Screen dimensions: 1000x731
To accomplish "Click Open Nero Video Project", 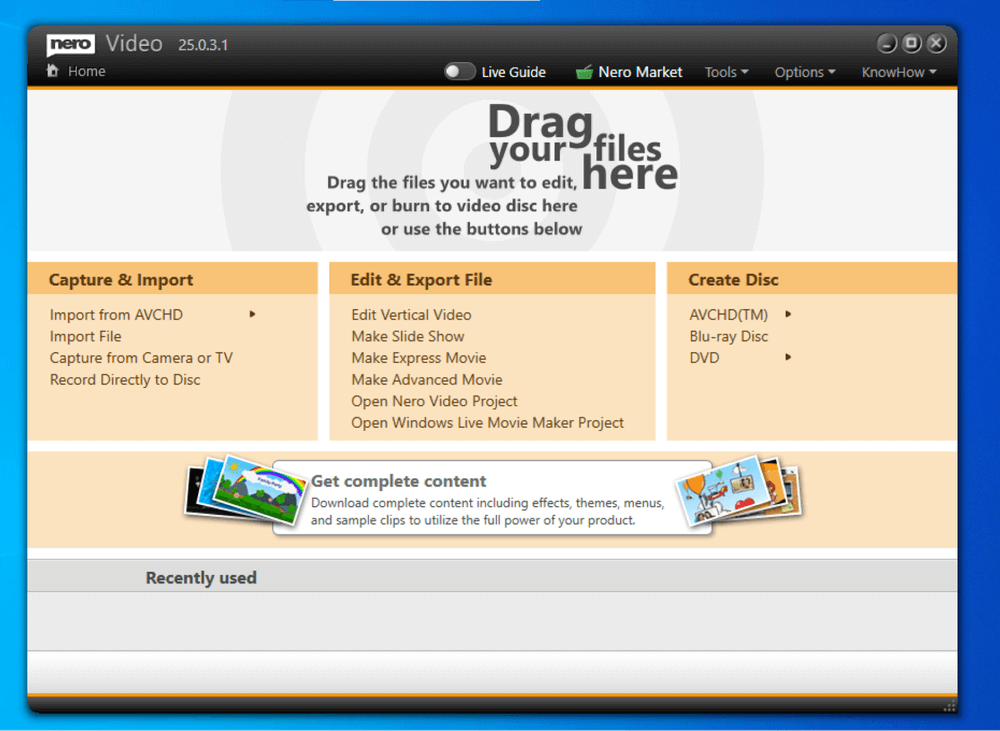I will [x=434, y=401].
